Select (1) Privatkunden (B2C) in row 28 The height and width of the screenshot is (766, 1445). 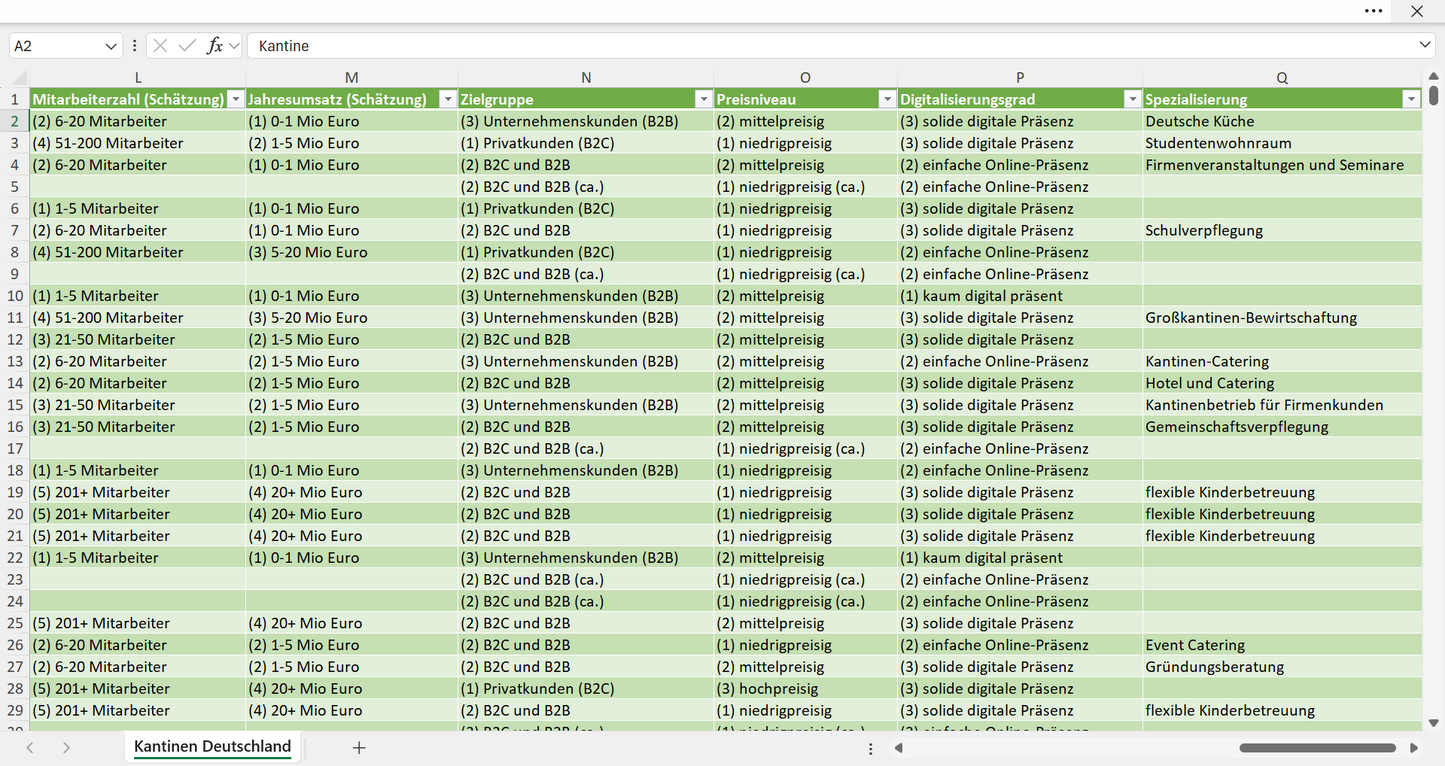(x=586, y=689)
